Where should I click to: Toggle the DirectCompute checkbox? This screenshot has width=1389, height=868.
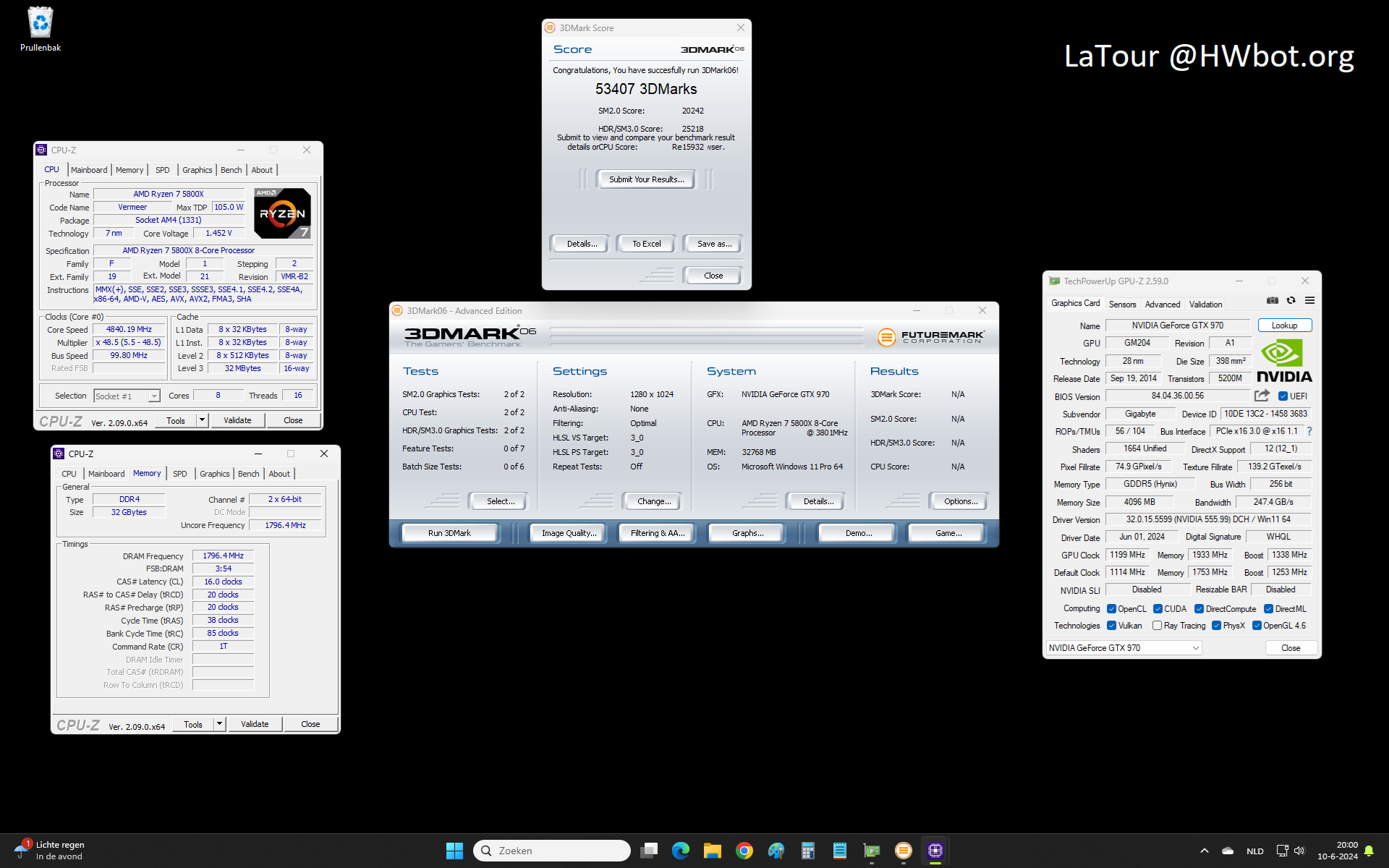(x=1199, y=608)
